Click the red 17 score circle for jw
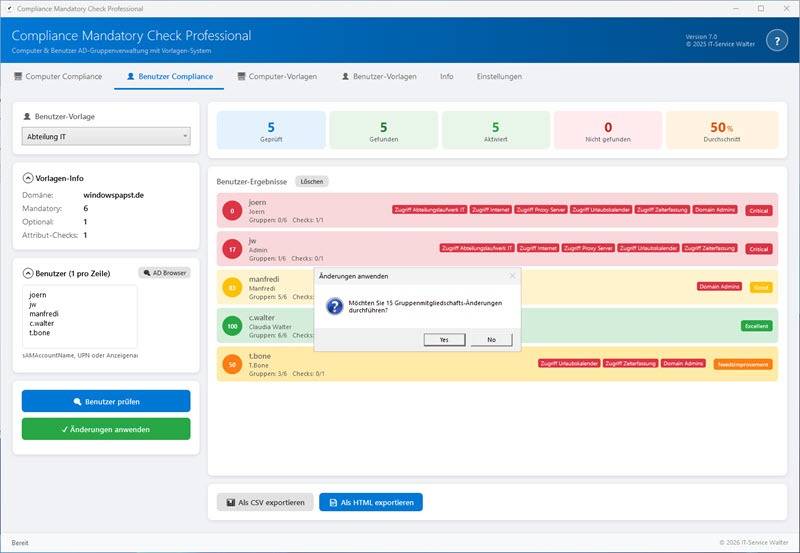This screenshot has height=553, width=800. click(232, 249)
